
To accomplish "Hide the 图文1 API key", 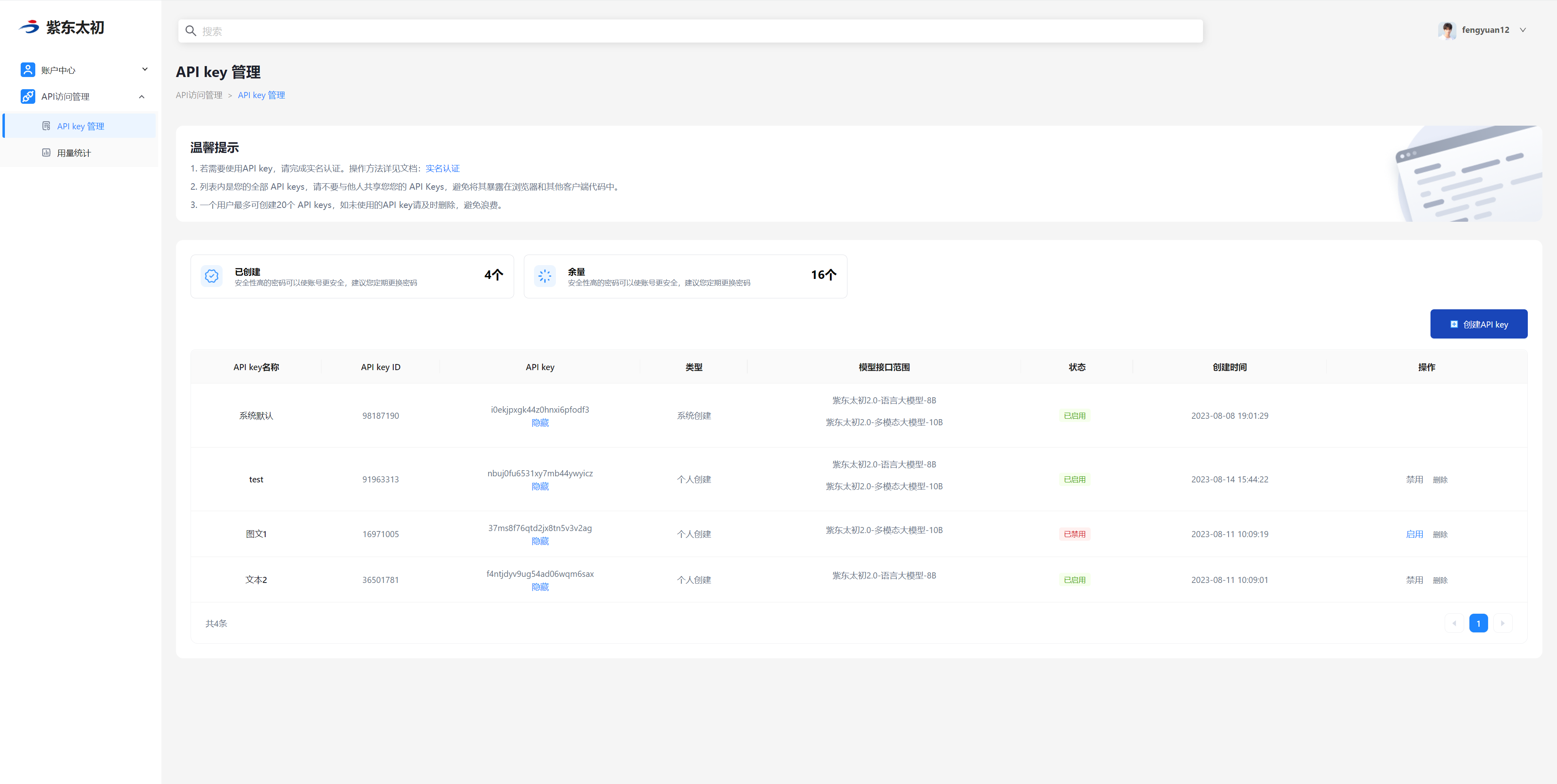I will coord(540,542).
